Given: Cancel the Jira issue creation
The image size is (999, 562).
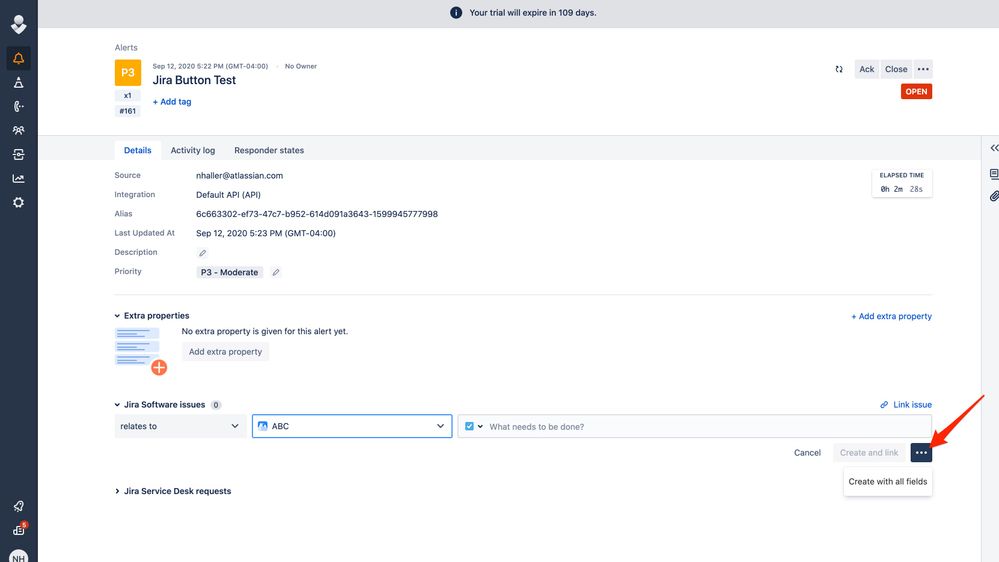Looking at the screenshot, I should point(807,452).
